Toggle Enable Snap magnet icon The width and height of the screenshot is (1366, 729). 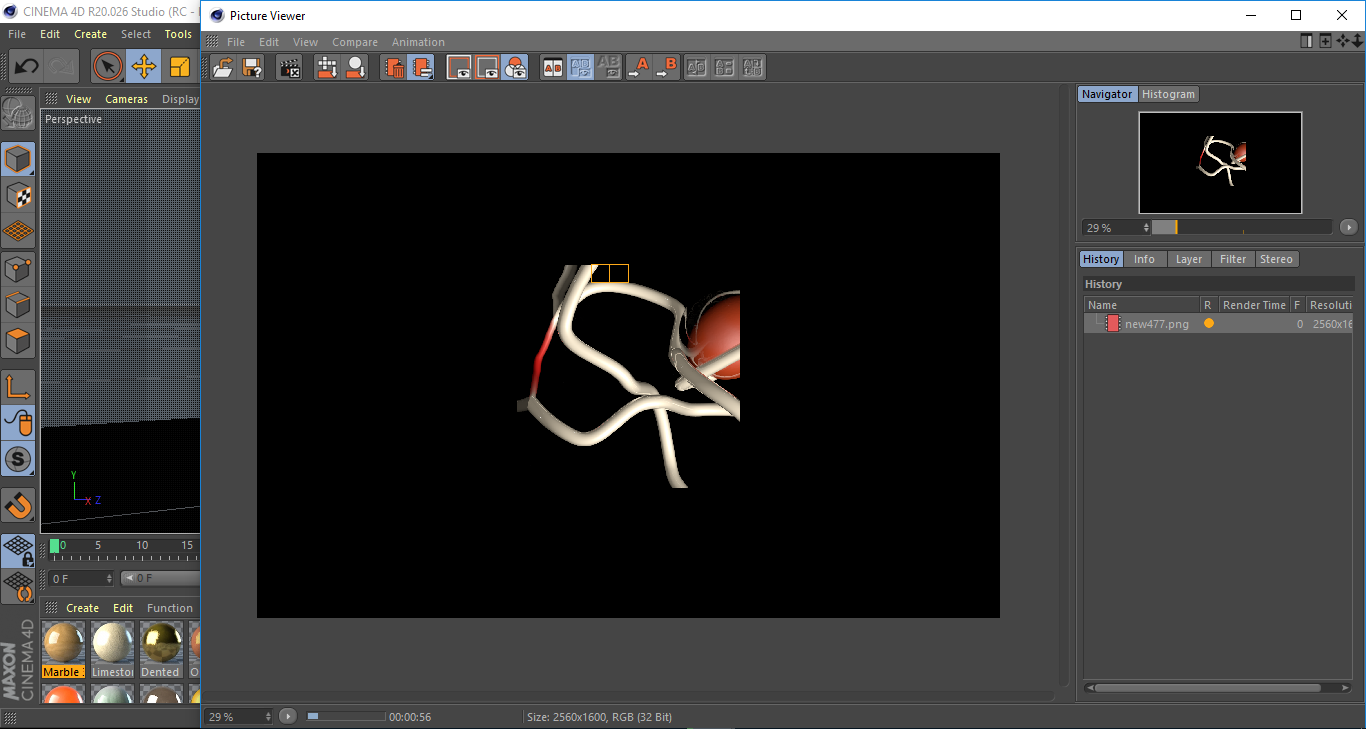18,506
